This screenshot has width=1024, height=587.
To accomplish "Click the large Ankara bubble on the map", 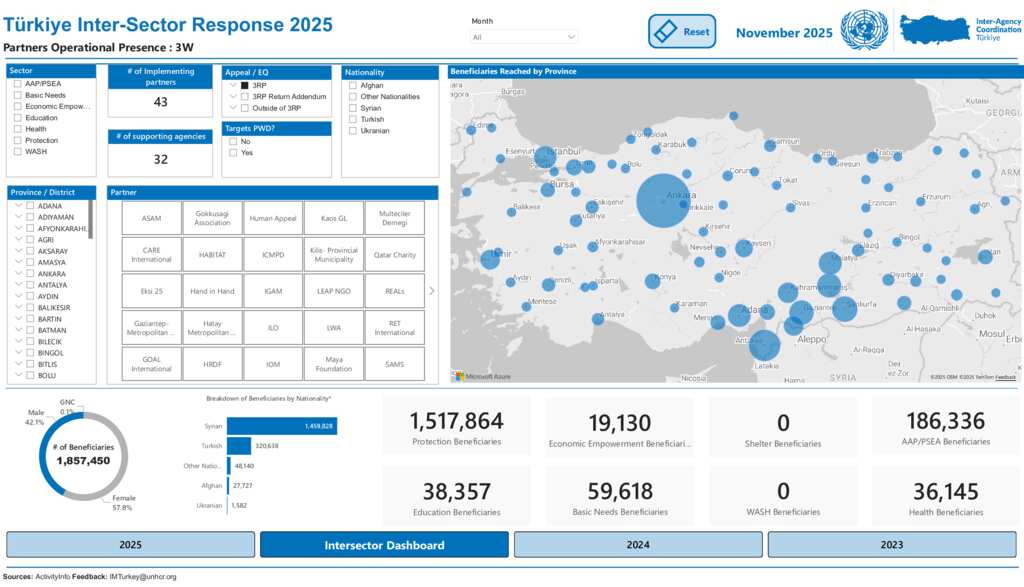I will tap(663, 201).
